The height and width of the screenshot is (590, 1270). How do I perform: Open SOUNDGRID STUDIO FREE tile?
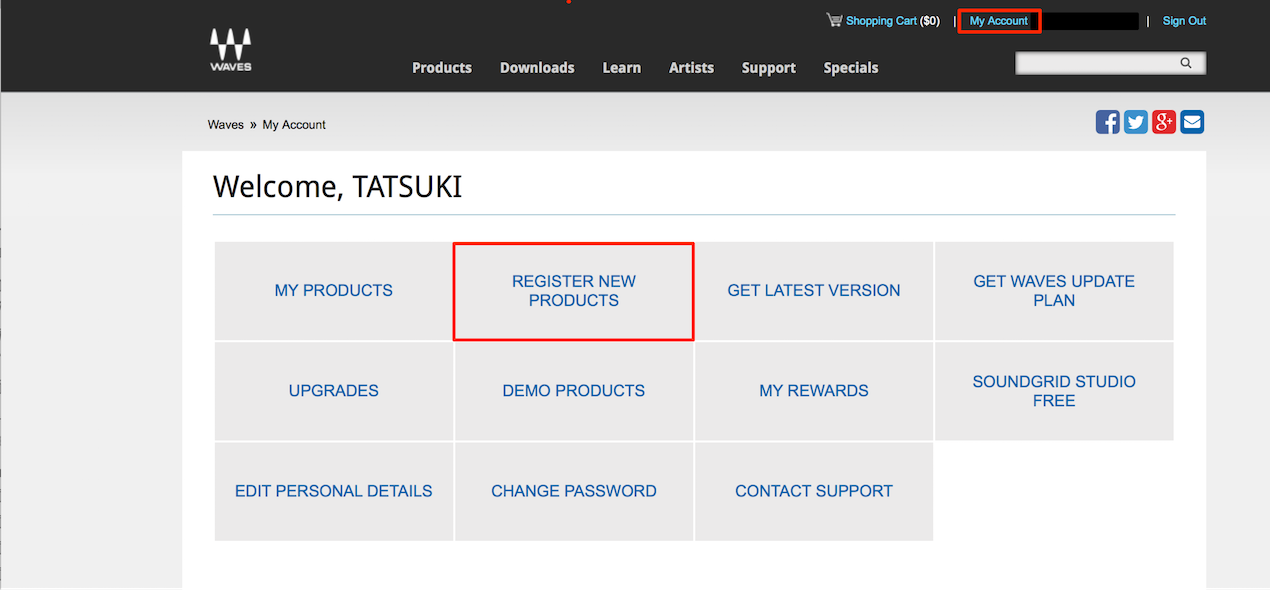coord(1054,391)
